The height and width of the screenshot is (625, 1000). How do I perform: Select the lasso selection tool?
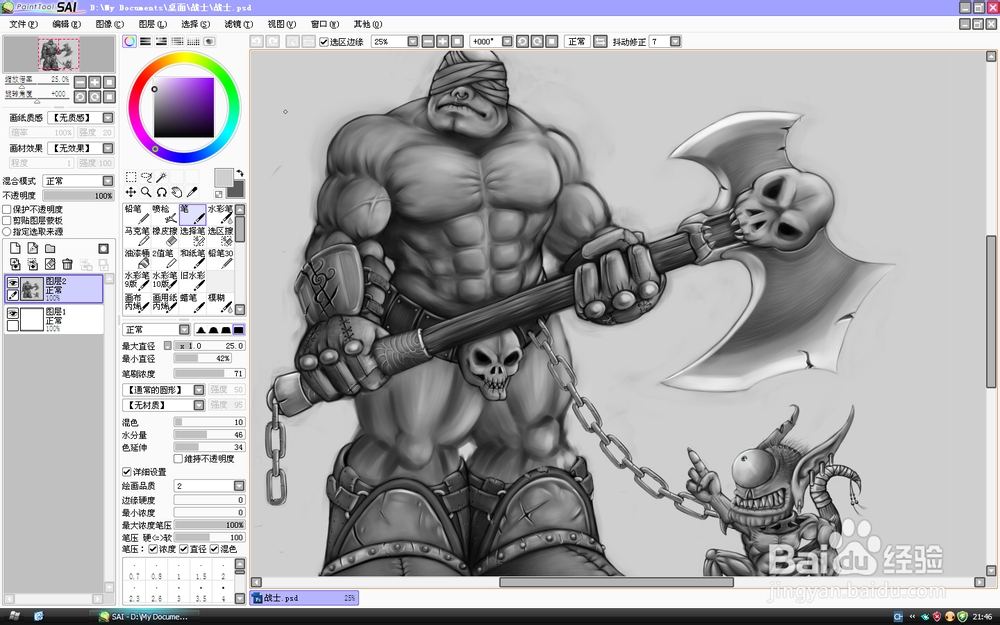pos(146,177)
